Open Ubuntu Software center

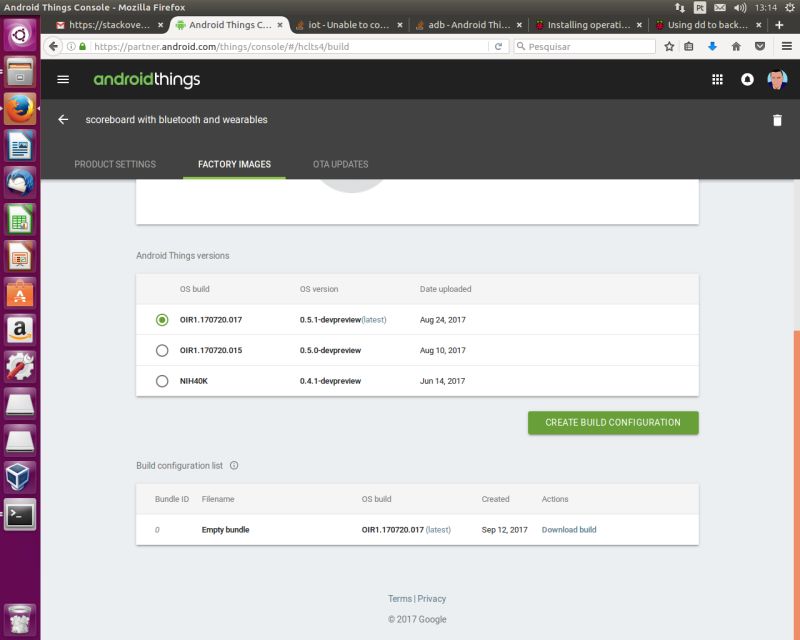point(20,293)
